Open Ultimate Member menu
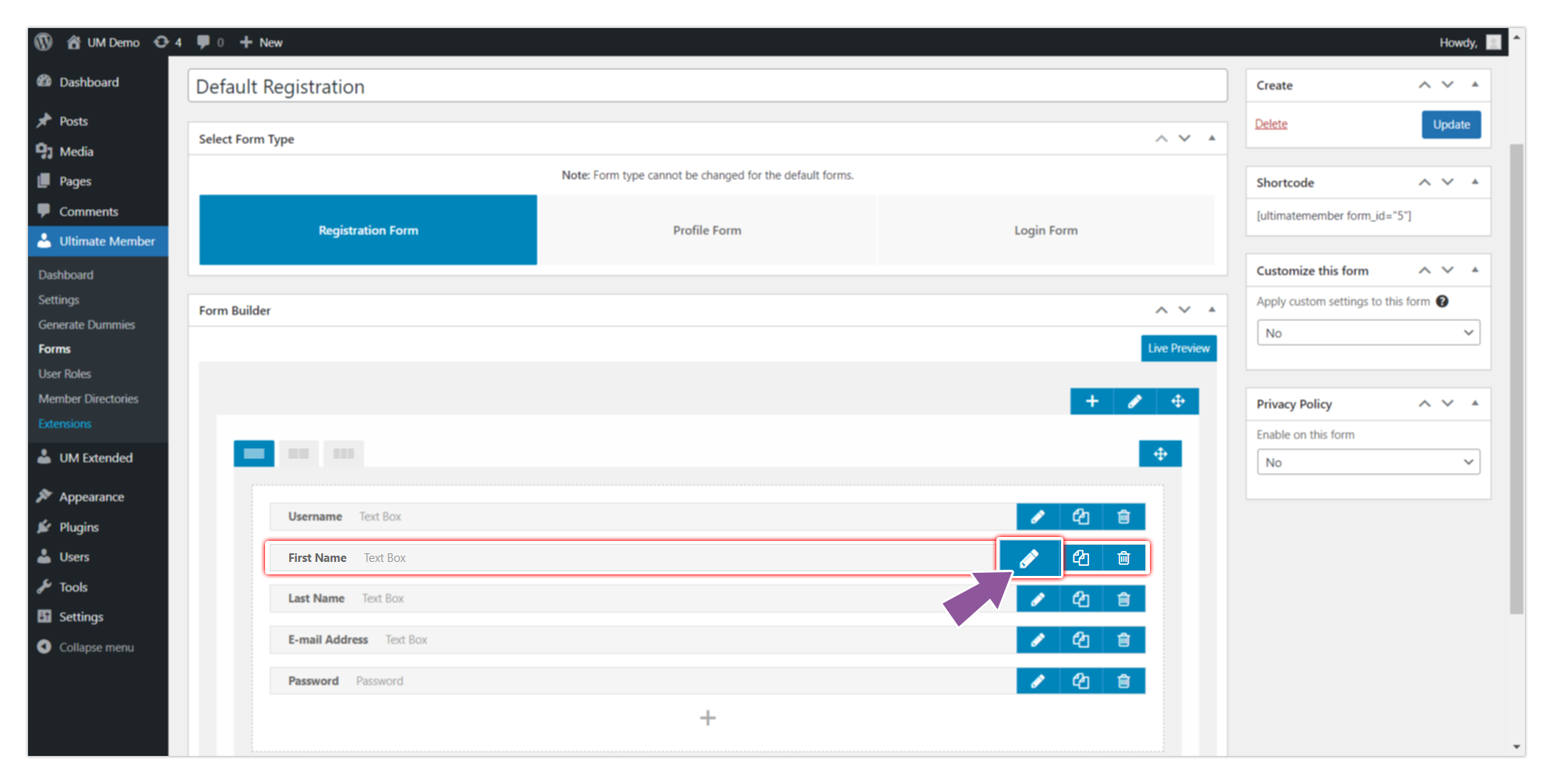The width and height of the screenshot is (1553, 784). coord(97,242)
